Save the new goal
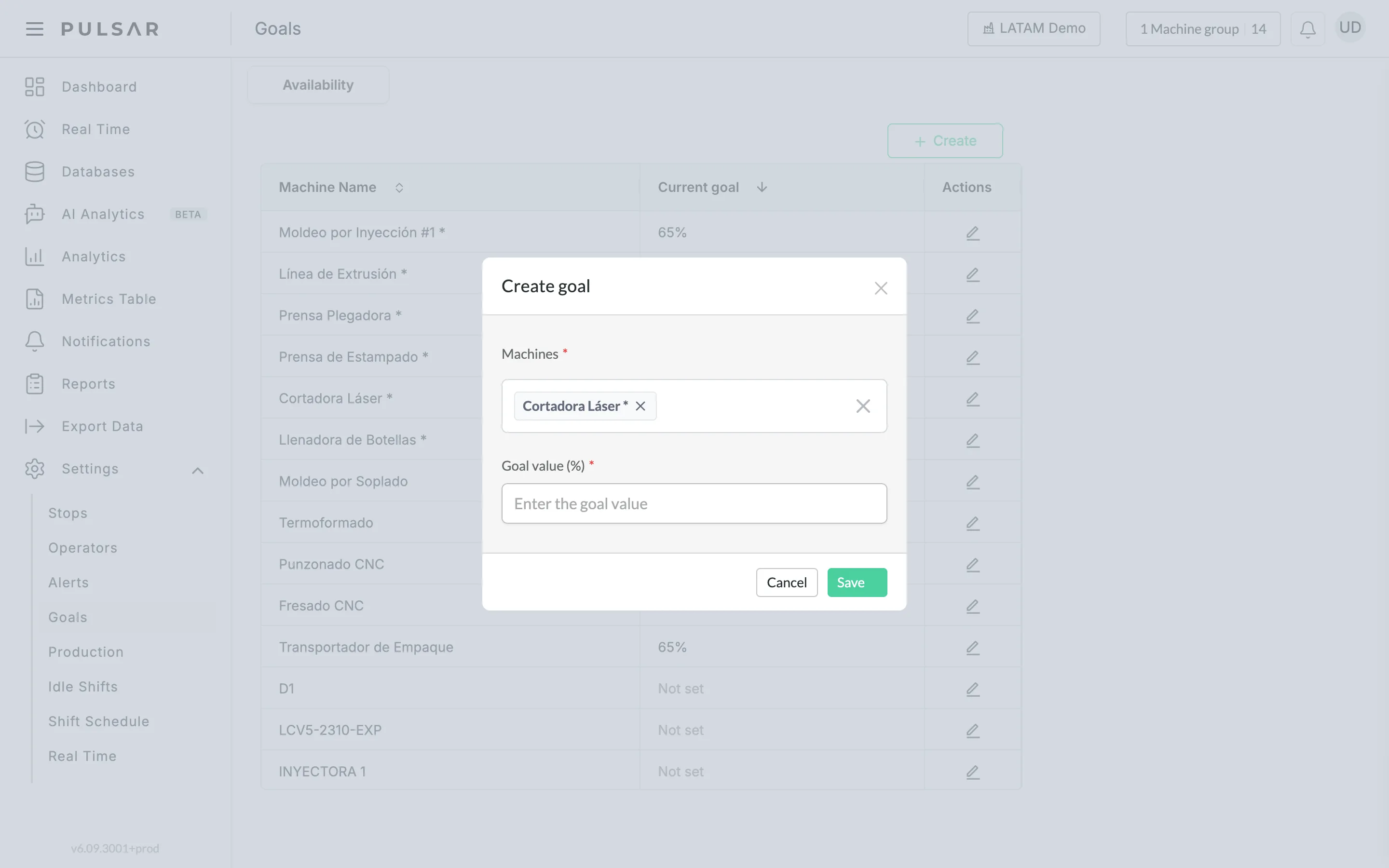Viewport: 1389px width, 868px height. pyautogui.click(x=857, y=582)
